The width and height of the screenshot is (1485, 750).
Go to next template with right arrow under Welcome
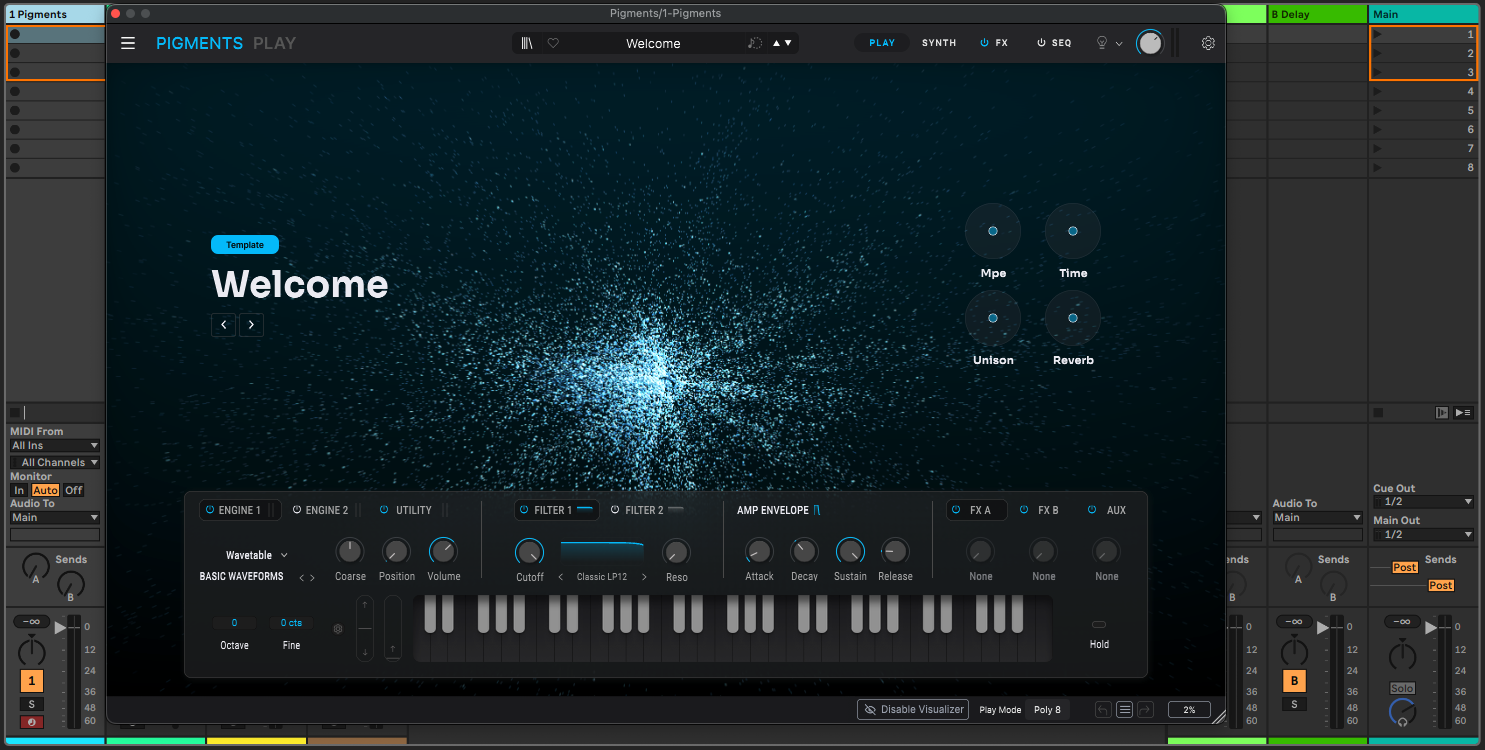(251, 324)
